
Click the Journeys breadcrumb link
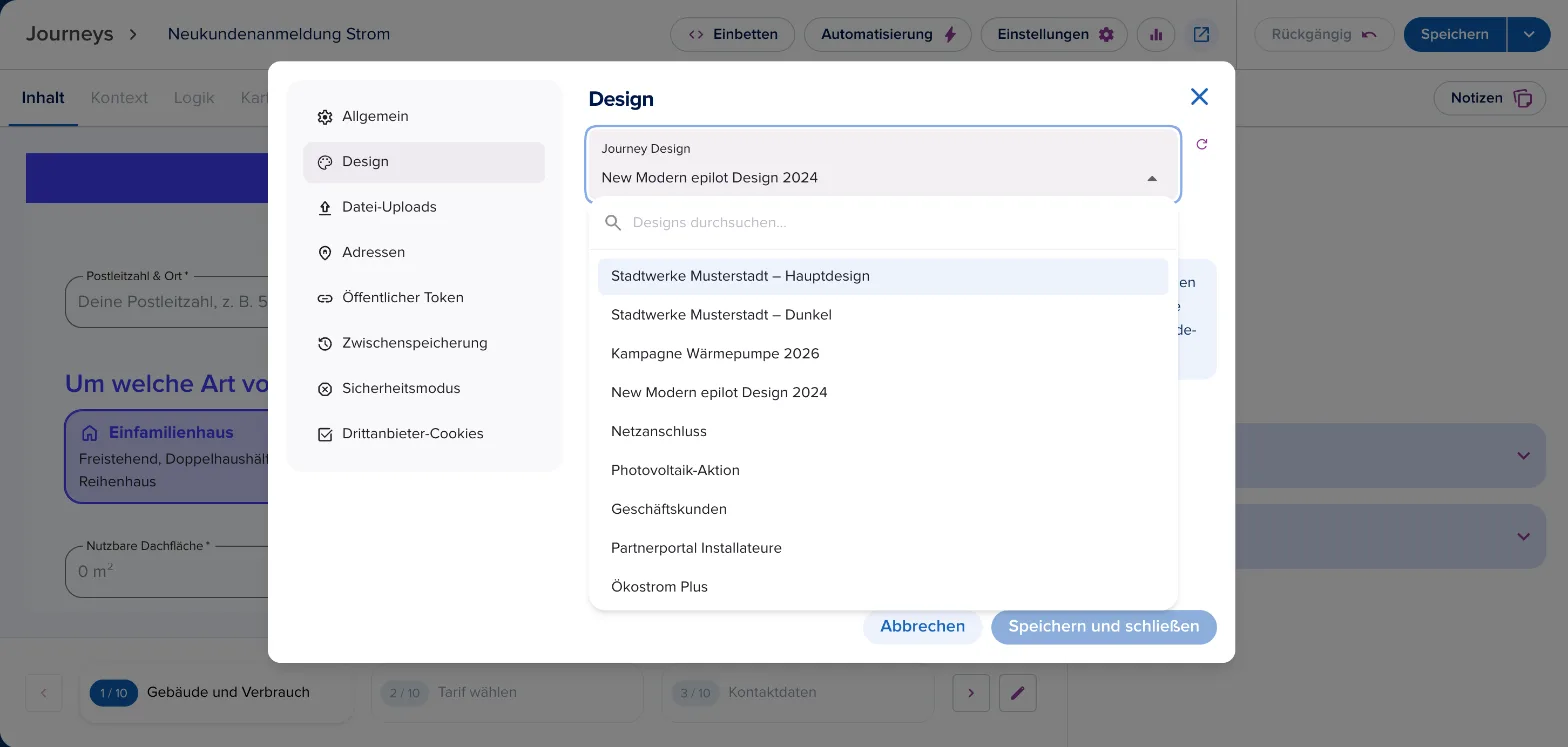[x=70, y=34]
